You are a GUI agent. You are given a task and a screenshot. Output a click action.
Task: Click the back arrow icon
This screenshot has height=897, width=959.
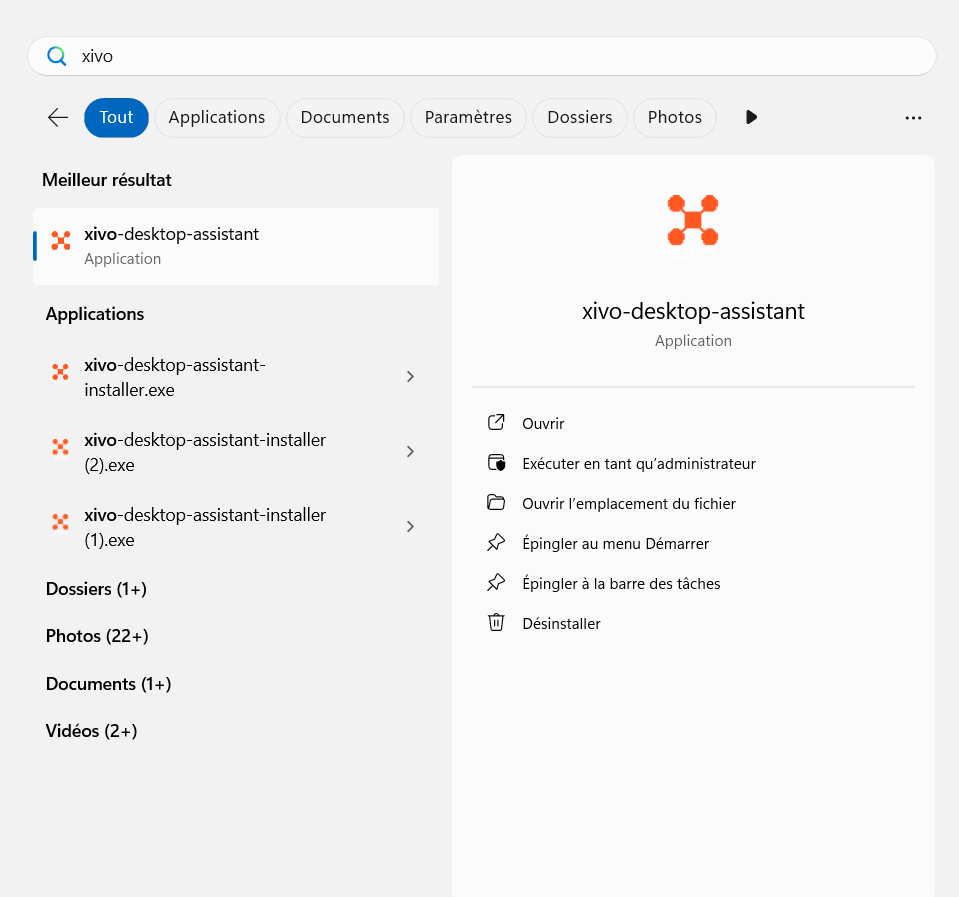[58, 118]
